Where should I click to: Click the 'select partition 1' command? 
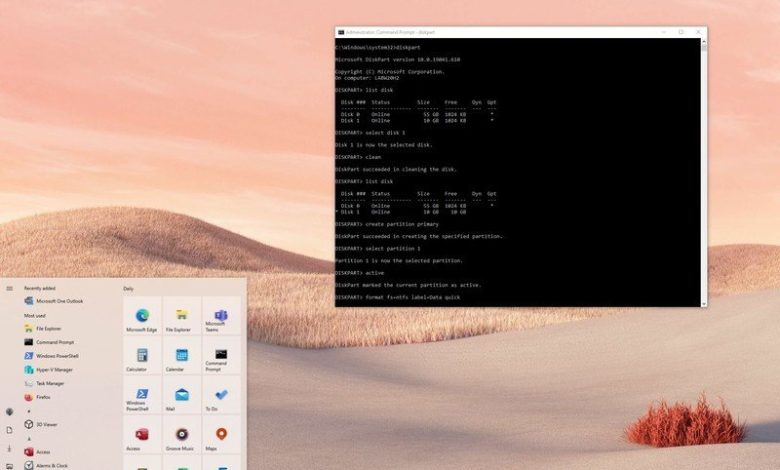378,249
